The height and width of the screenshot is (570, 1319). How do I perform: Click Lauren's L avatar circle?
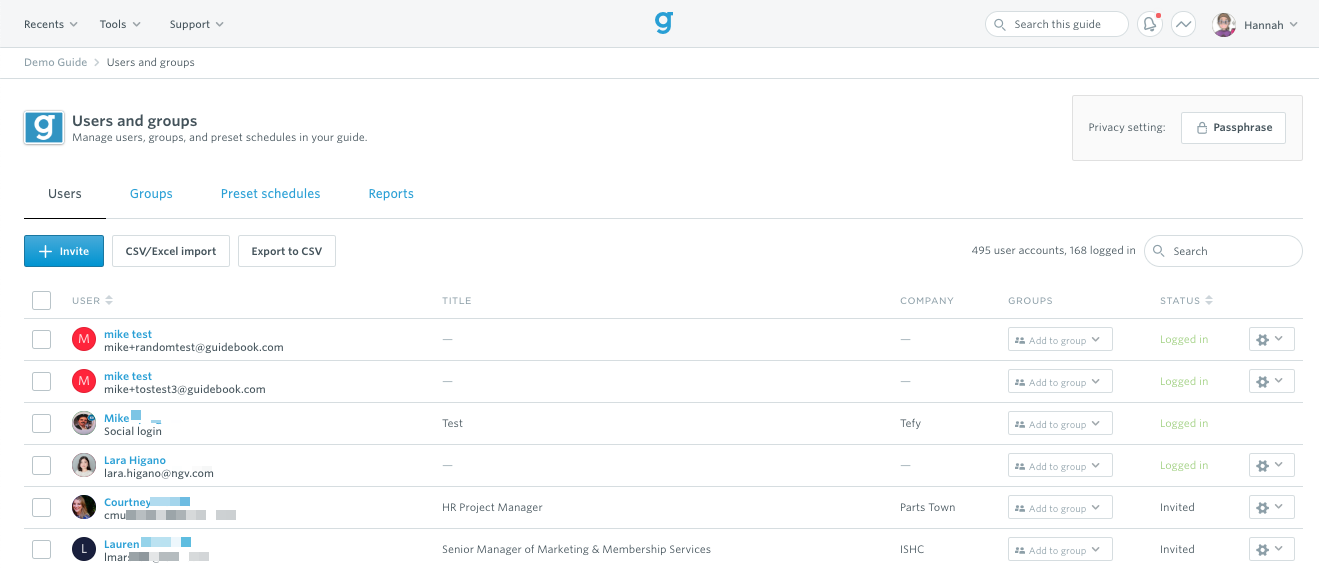click(x=84, y=549)
